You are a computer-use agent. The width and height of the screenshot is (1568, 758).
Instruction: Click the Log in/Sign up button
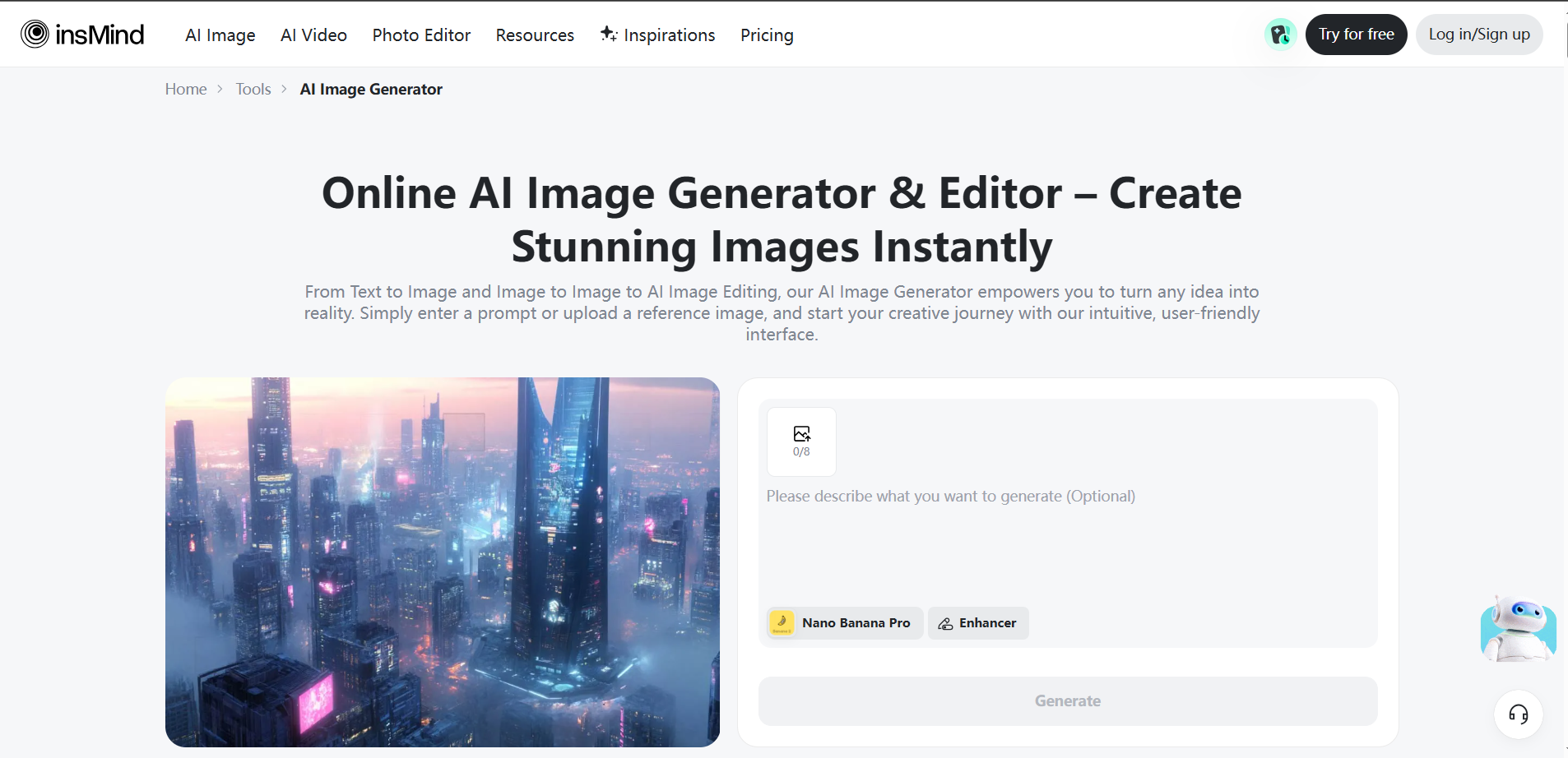tap(1479, 34)
